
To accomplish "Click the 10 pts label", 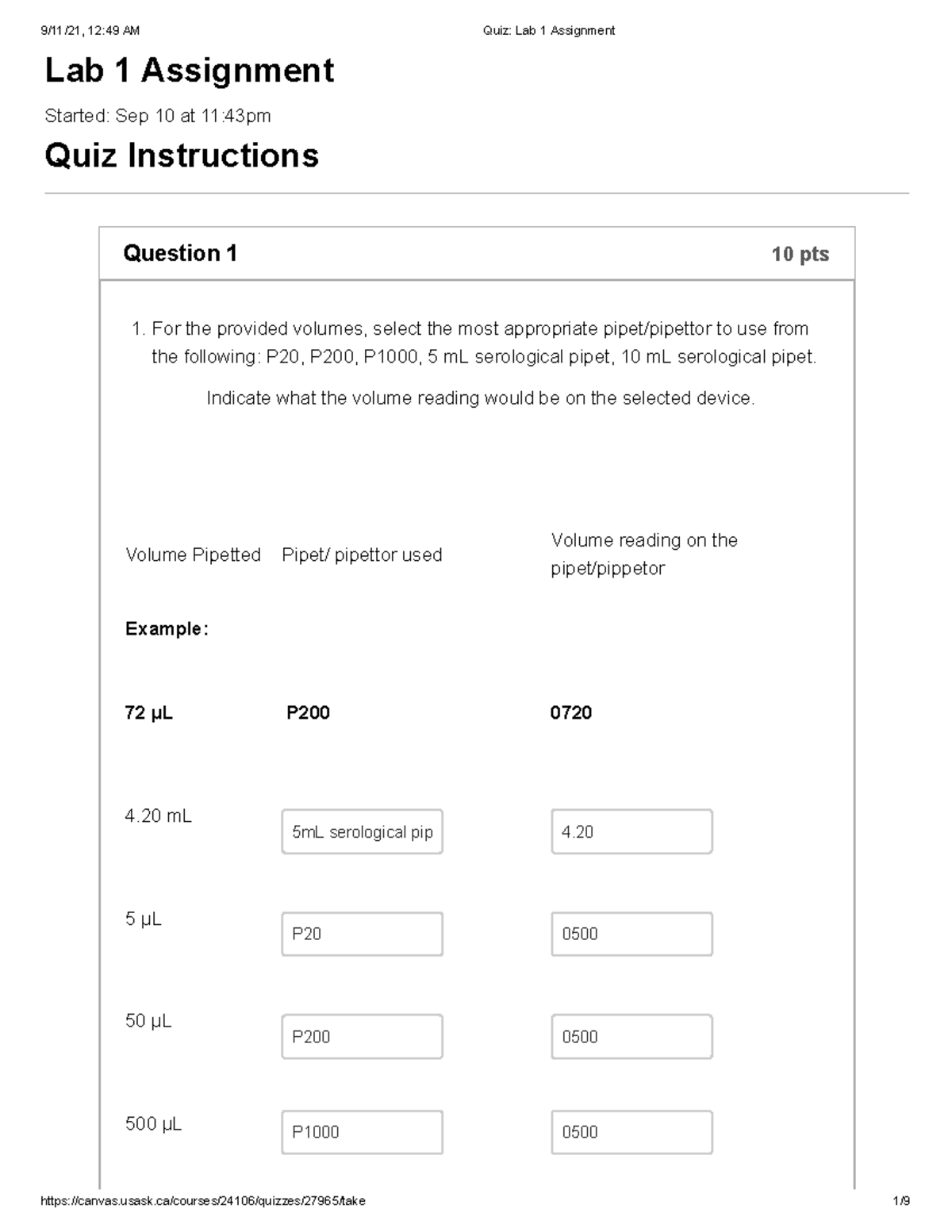I will (x=800, y=254).
